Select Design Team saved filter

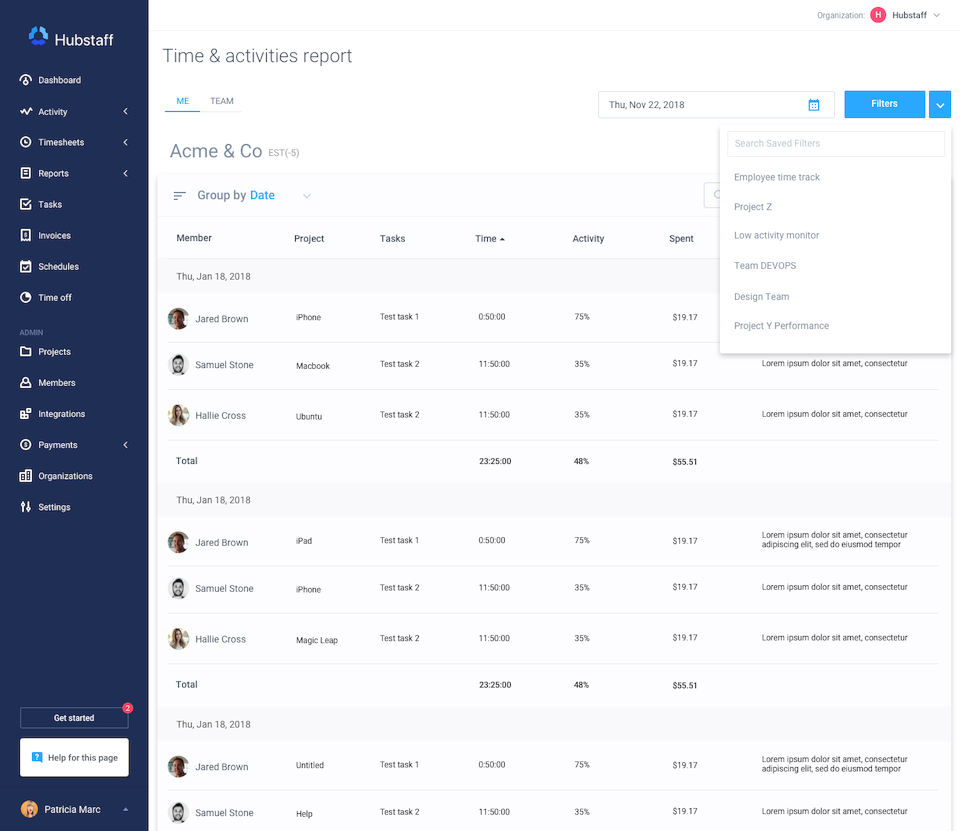[x=762, y=296]
